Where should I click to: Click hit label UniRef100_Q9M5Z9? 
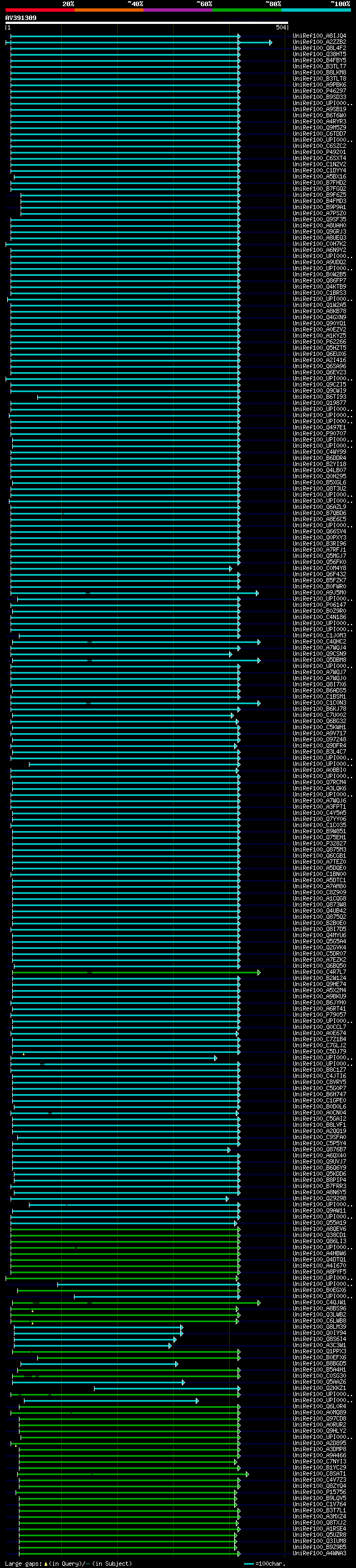pyautogui.click(x=319, y=128)
